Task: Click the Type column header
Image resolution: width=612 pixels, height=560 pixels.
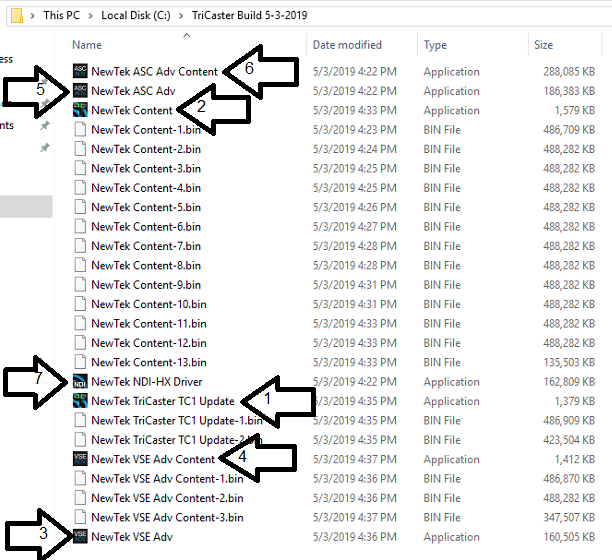Action: coord(435,45)
